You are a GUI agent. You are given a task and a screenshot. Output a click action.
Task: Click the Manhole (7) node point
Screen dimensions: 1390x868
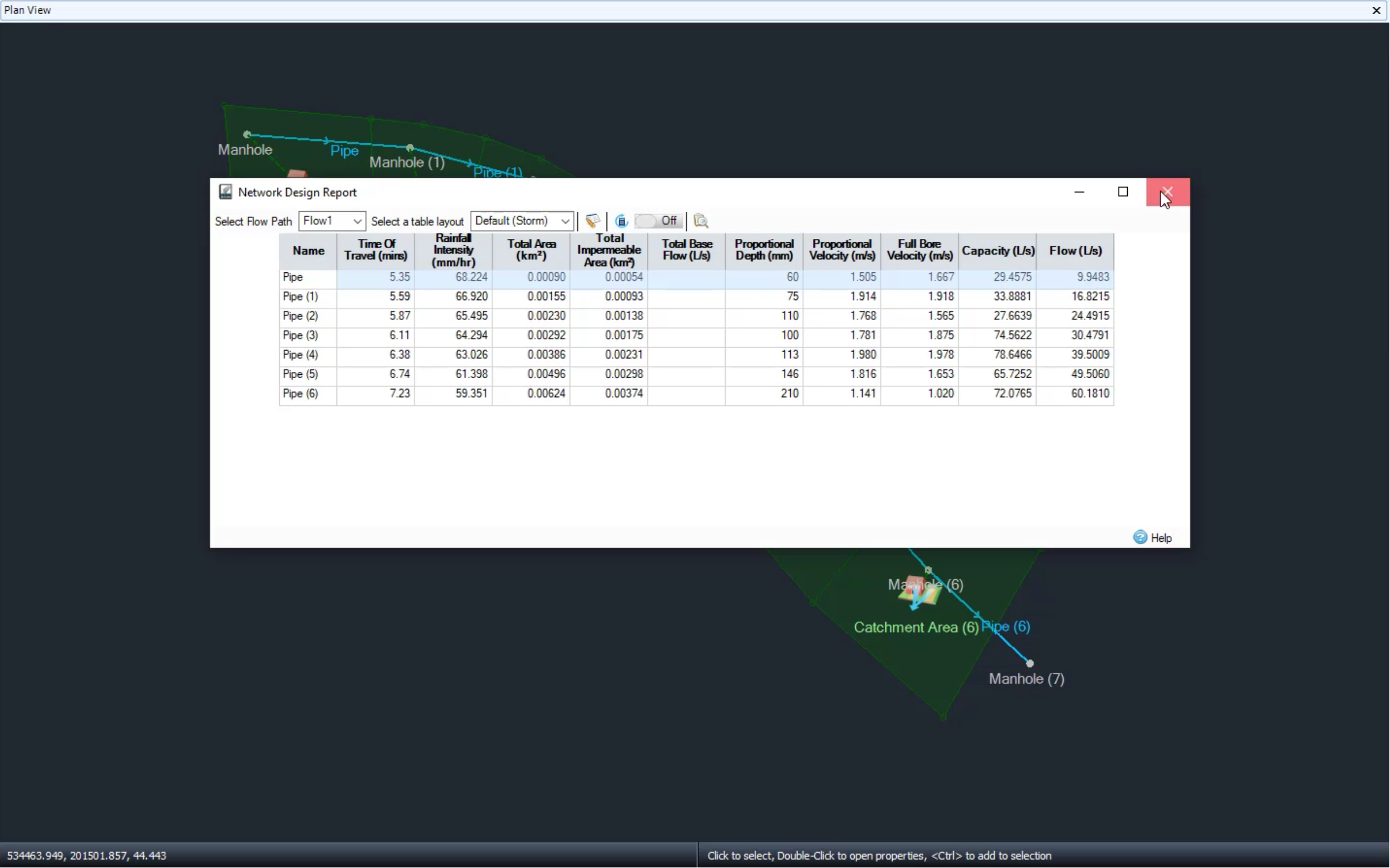click(x=1030, y=664)
